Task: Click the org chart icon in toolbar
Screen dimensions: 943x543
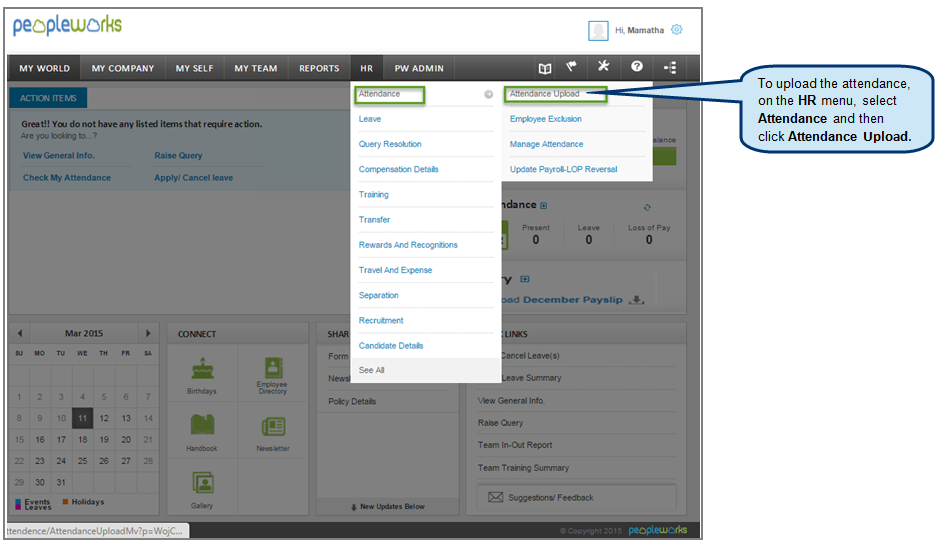Action: point(670,67)
